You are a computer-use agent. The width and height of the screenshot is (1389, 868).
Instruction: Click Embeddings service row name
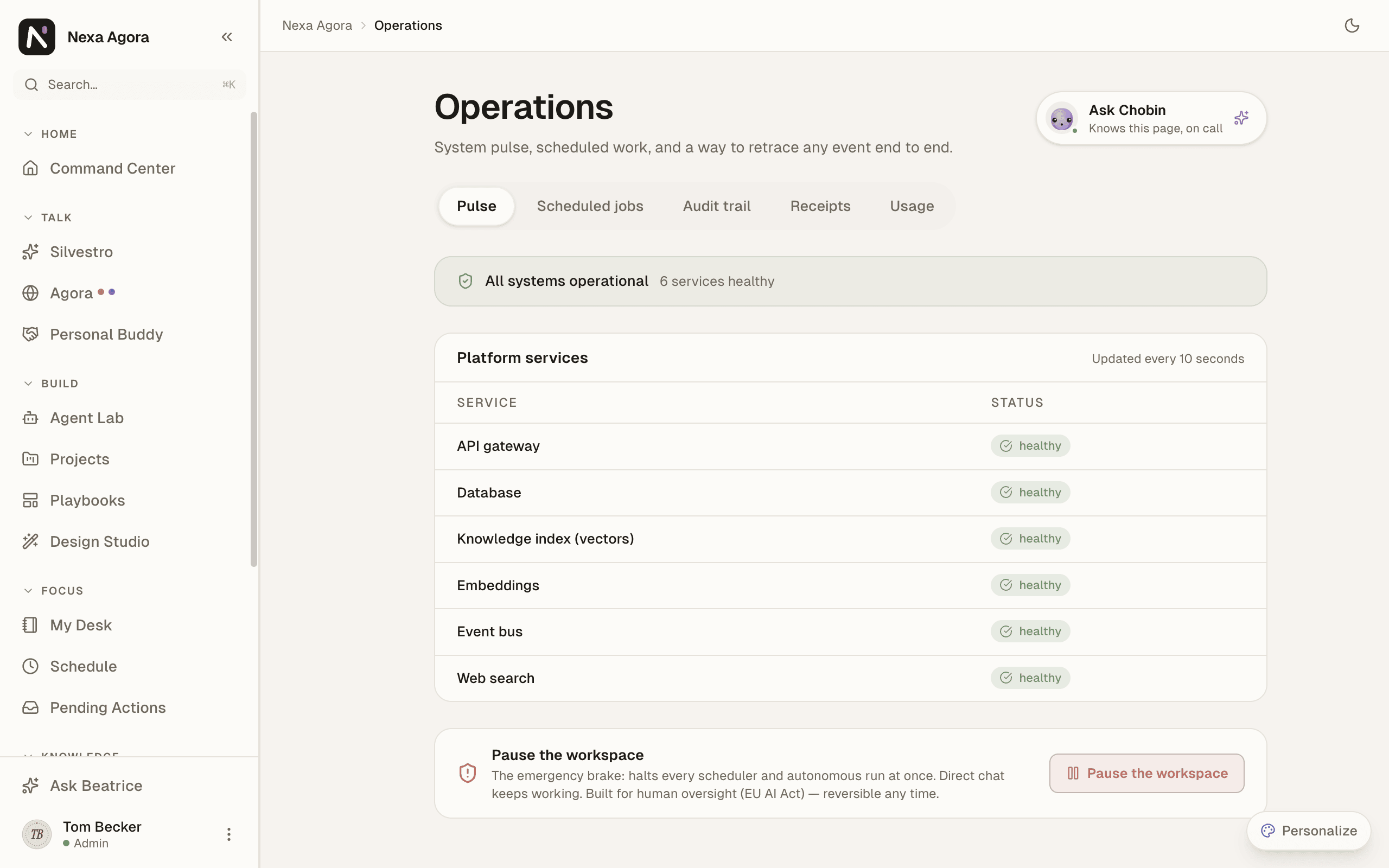498,585
